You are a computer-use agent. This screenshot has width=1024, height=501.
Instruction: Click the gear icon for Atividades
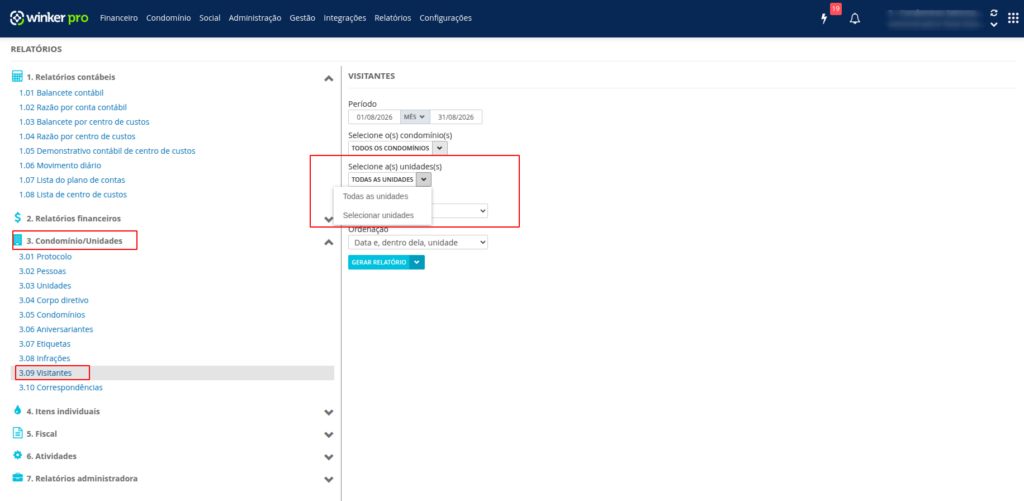pos(18,455)
